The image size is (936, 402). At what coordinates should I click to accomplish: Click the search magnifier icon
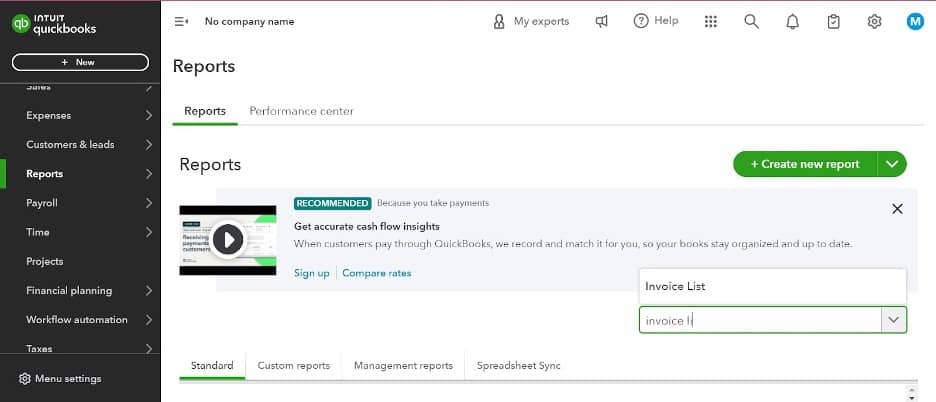coord(752,21)
